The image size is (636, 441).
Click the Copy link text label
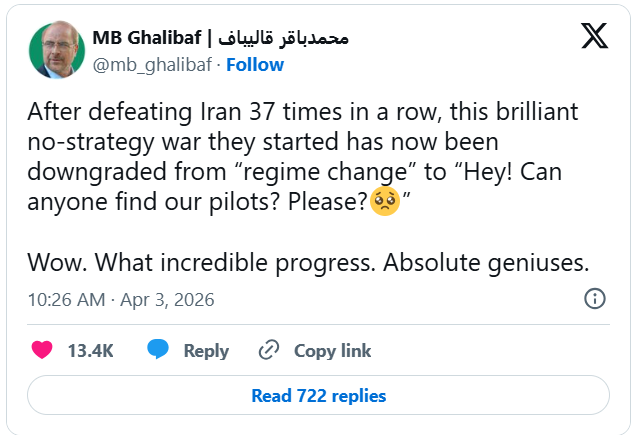tap(332, 351)
